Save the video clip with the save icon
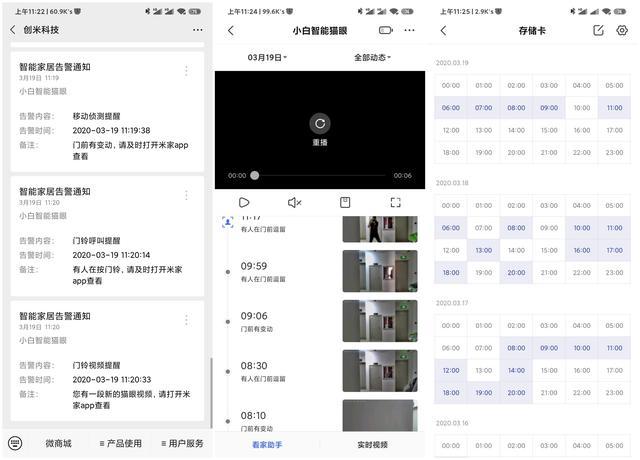Viewport: 640px width, 460px height. (x=345, y=202)
